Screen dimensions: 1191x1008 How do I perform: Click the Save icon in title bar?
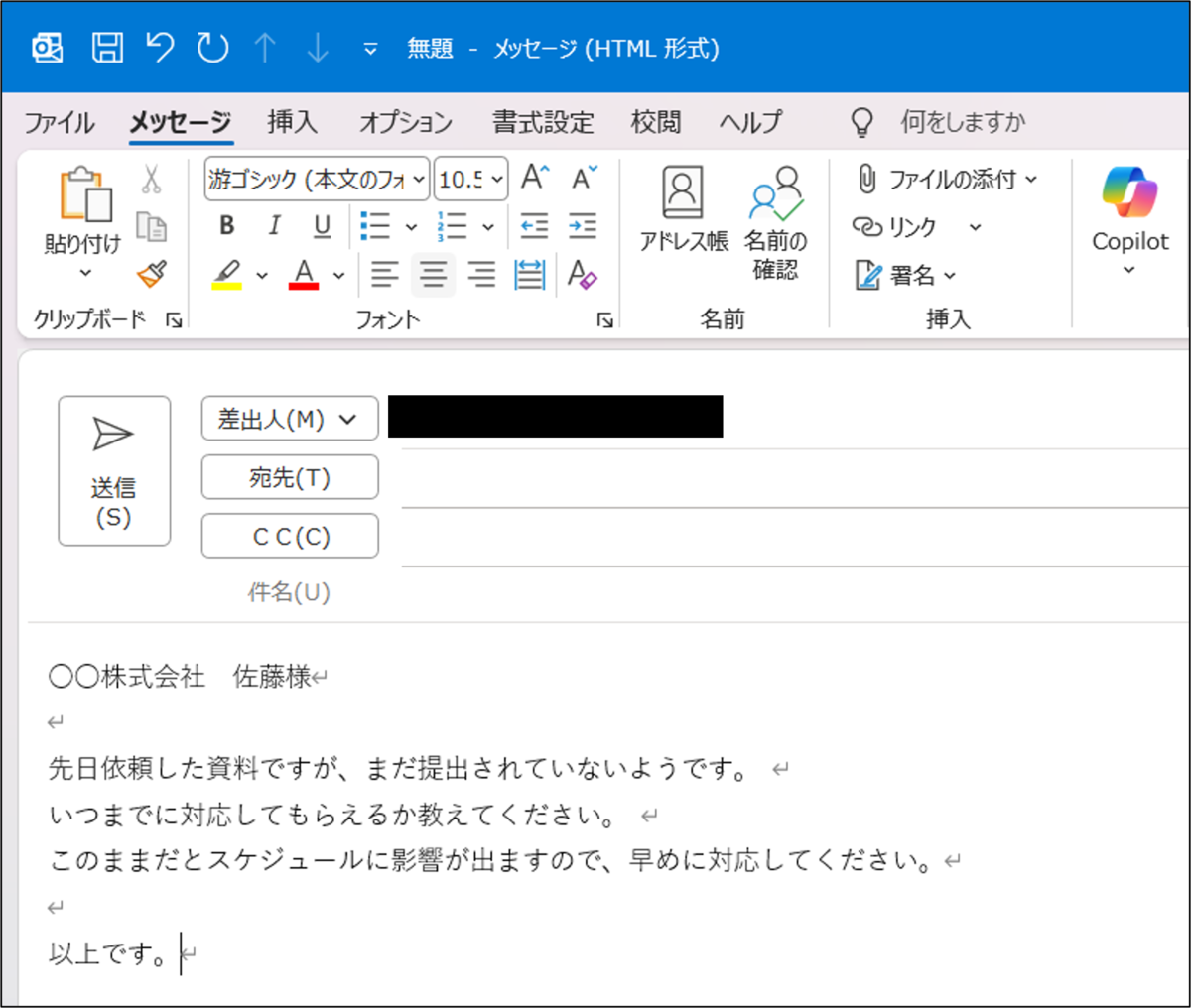107,48
